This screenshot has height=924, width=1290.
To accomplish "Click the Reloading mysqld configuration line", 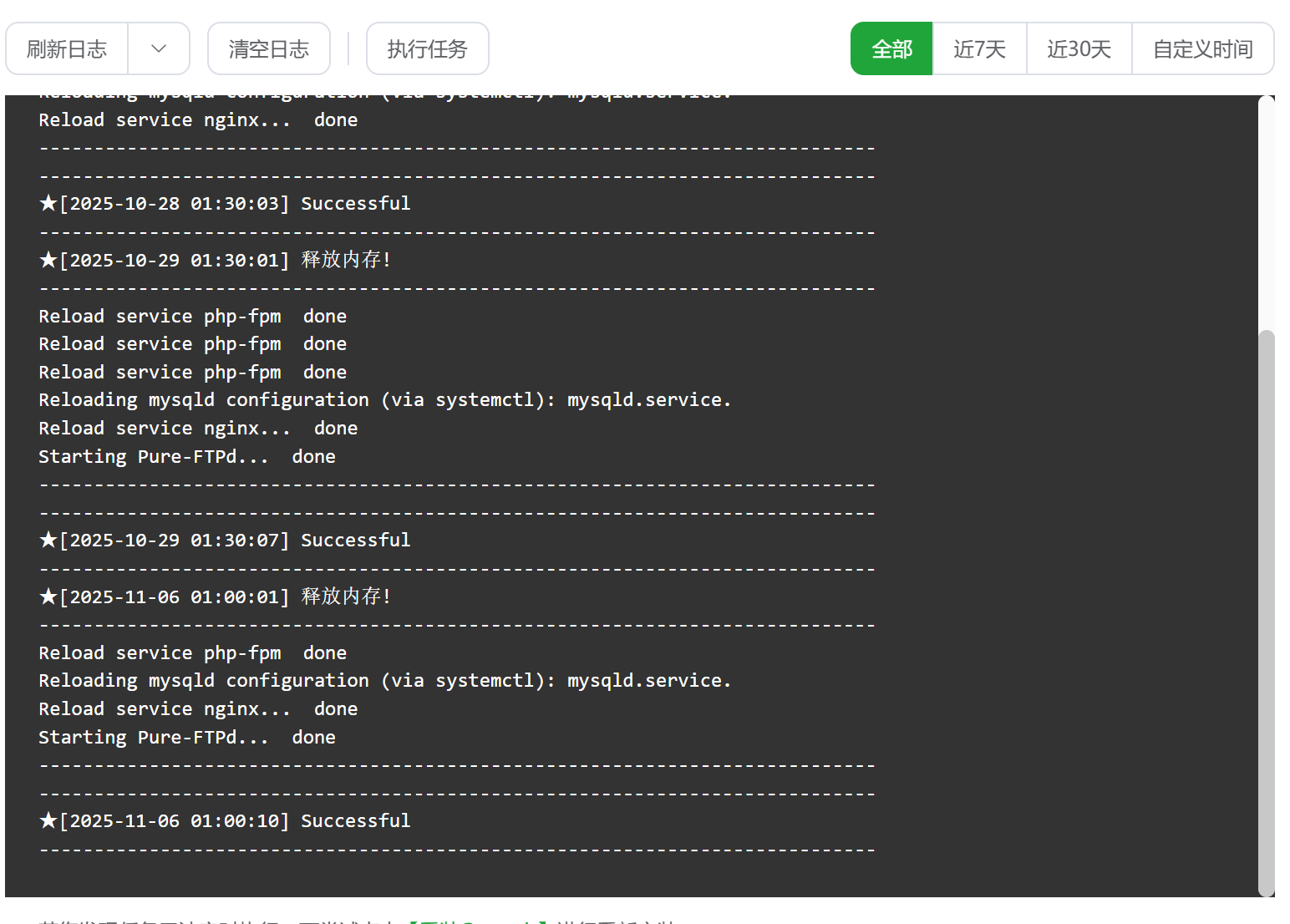I will [x=384, y=399].
